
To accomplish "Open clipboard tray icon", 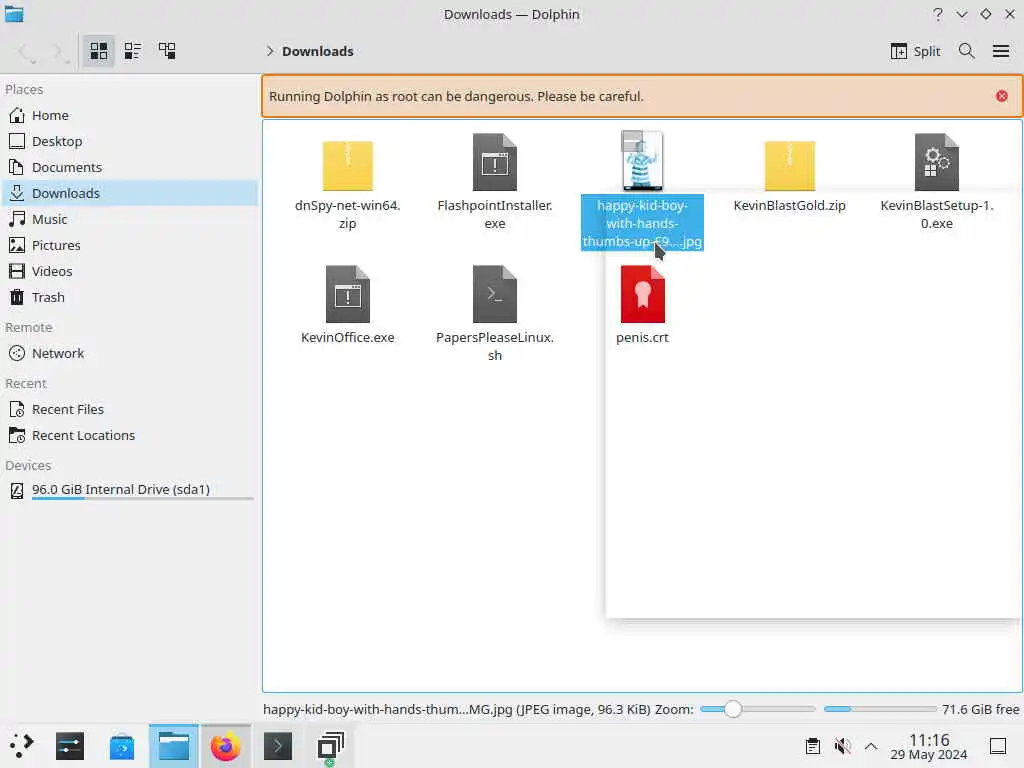I will (x=812, y=746).
